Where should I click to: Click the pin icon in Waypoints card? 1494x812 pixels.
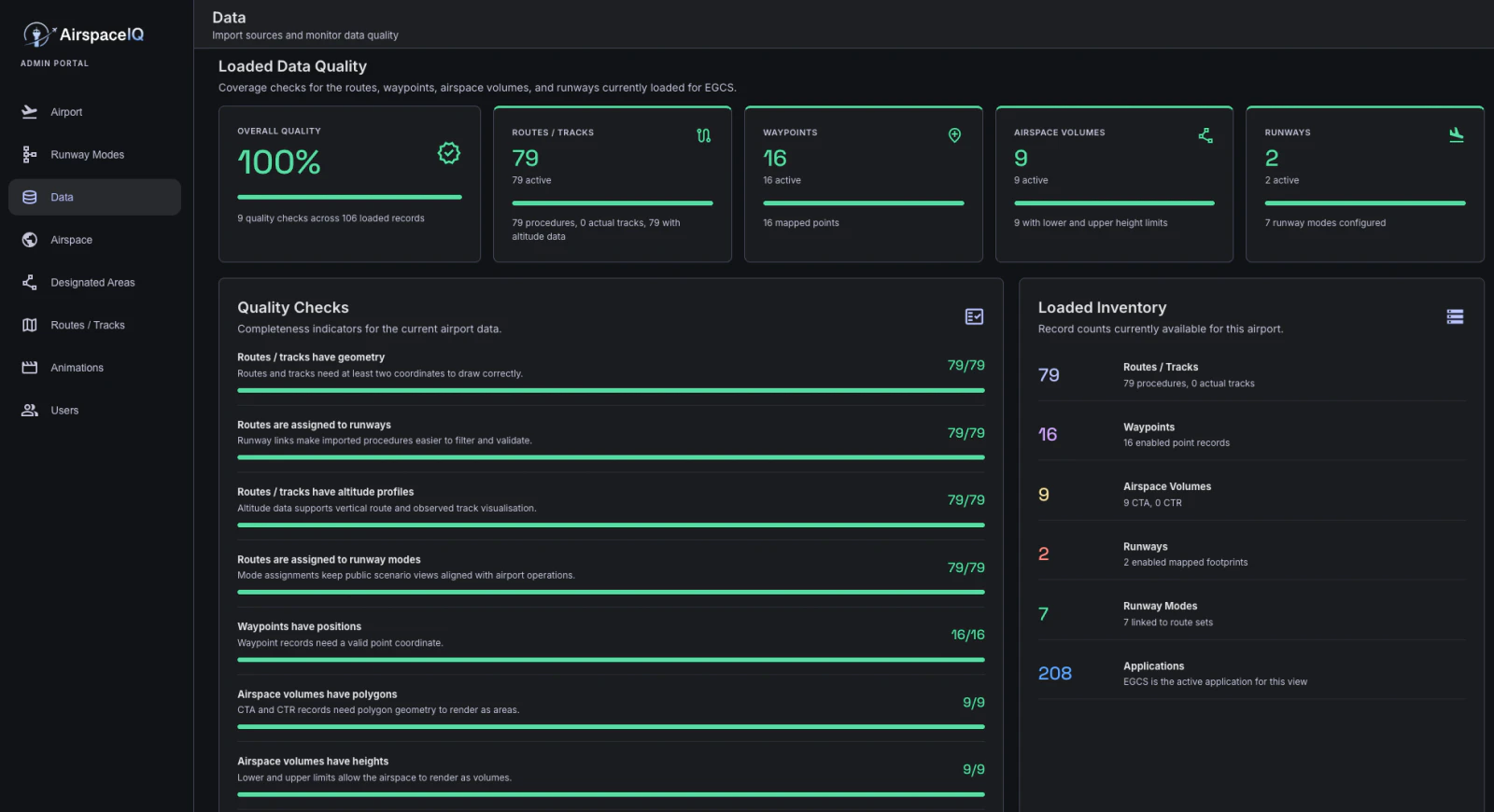[x=954, y=135]
